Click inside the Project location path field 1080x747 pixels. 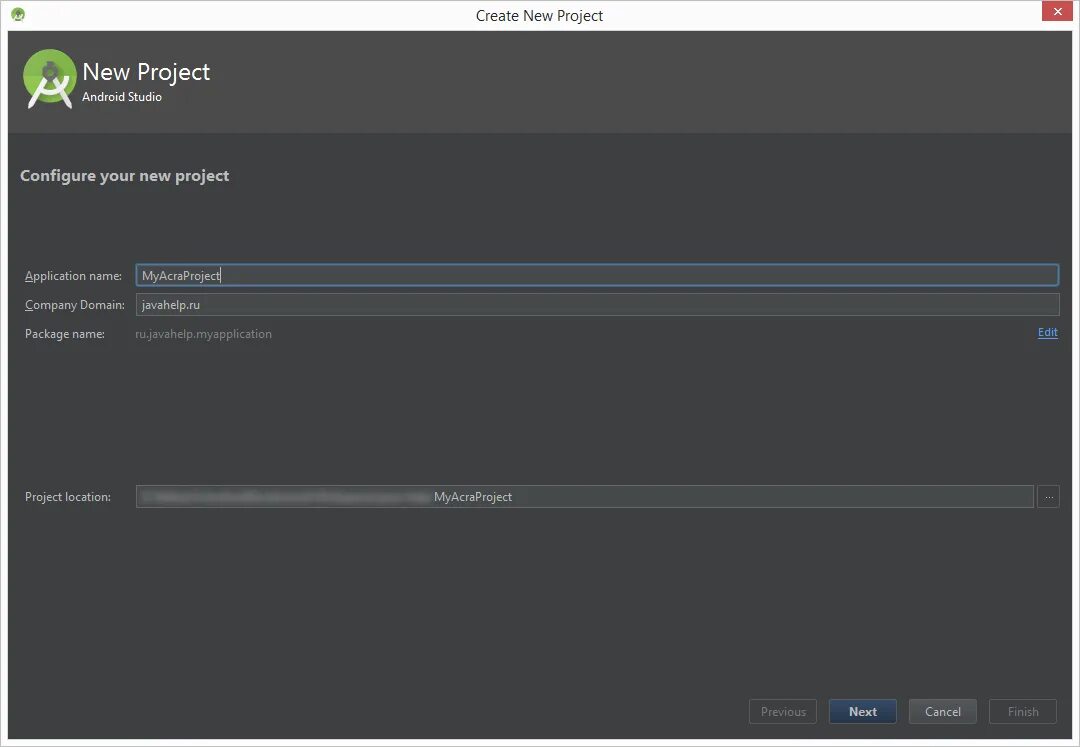pyautogui.click(x=585, y=496)
